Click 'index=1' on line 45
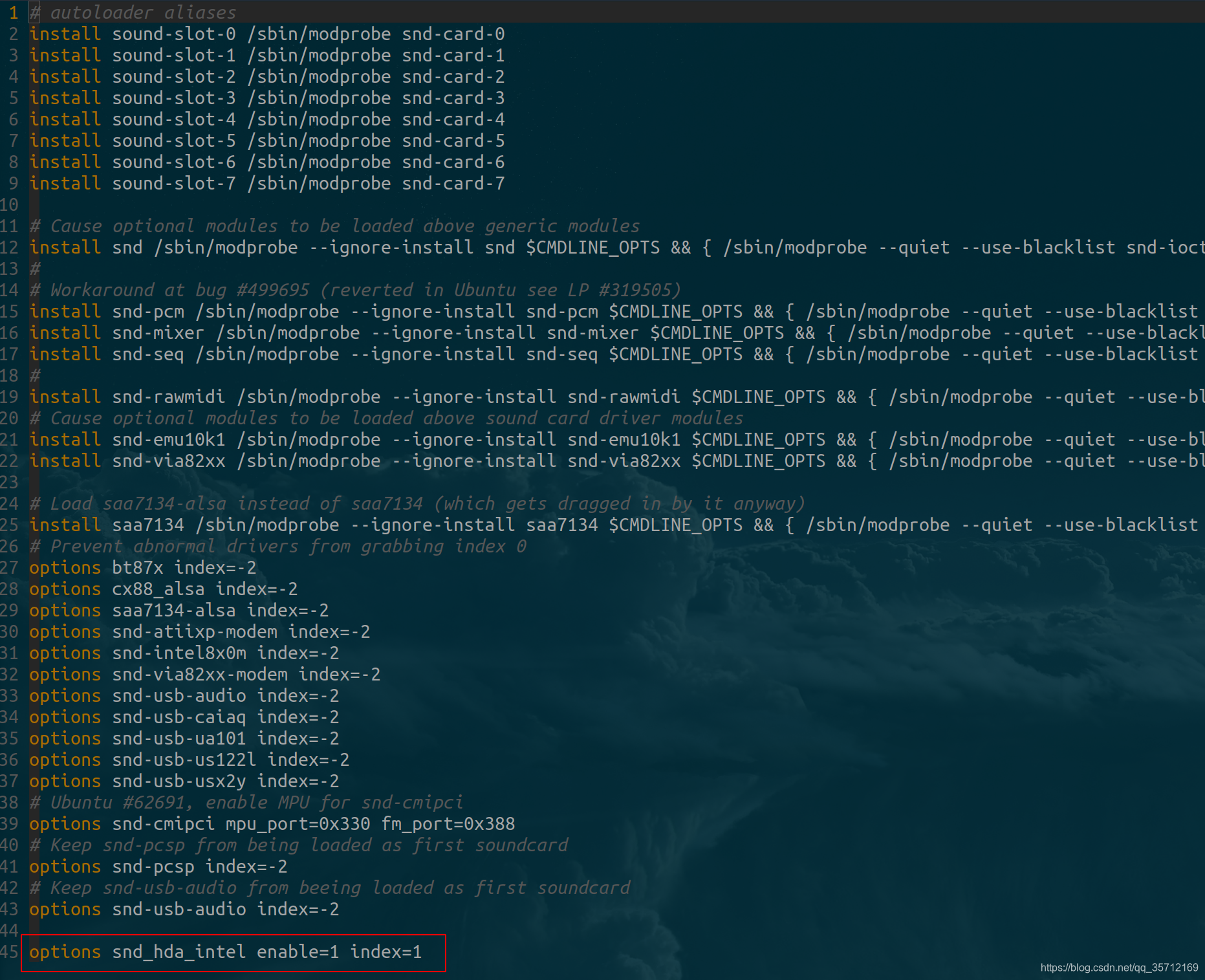This screenshot has height=980, width=1205. pos(386,952)
